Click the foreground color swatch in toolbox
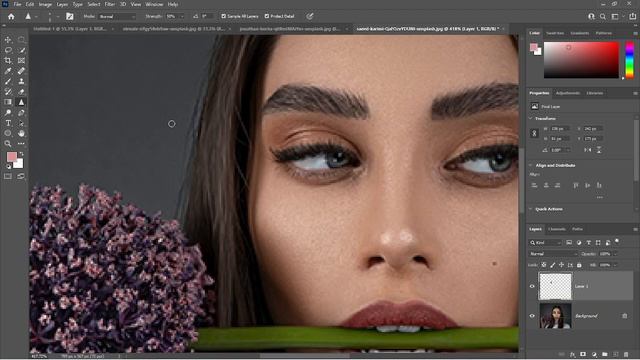 pyautogui.click(x=12, y=157)
